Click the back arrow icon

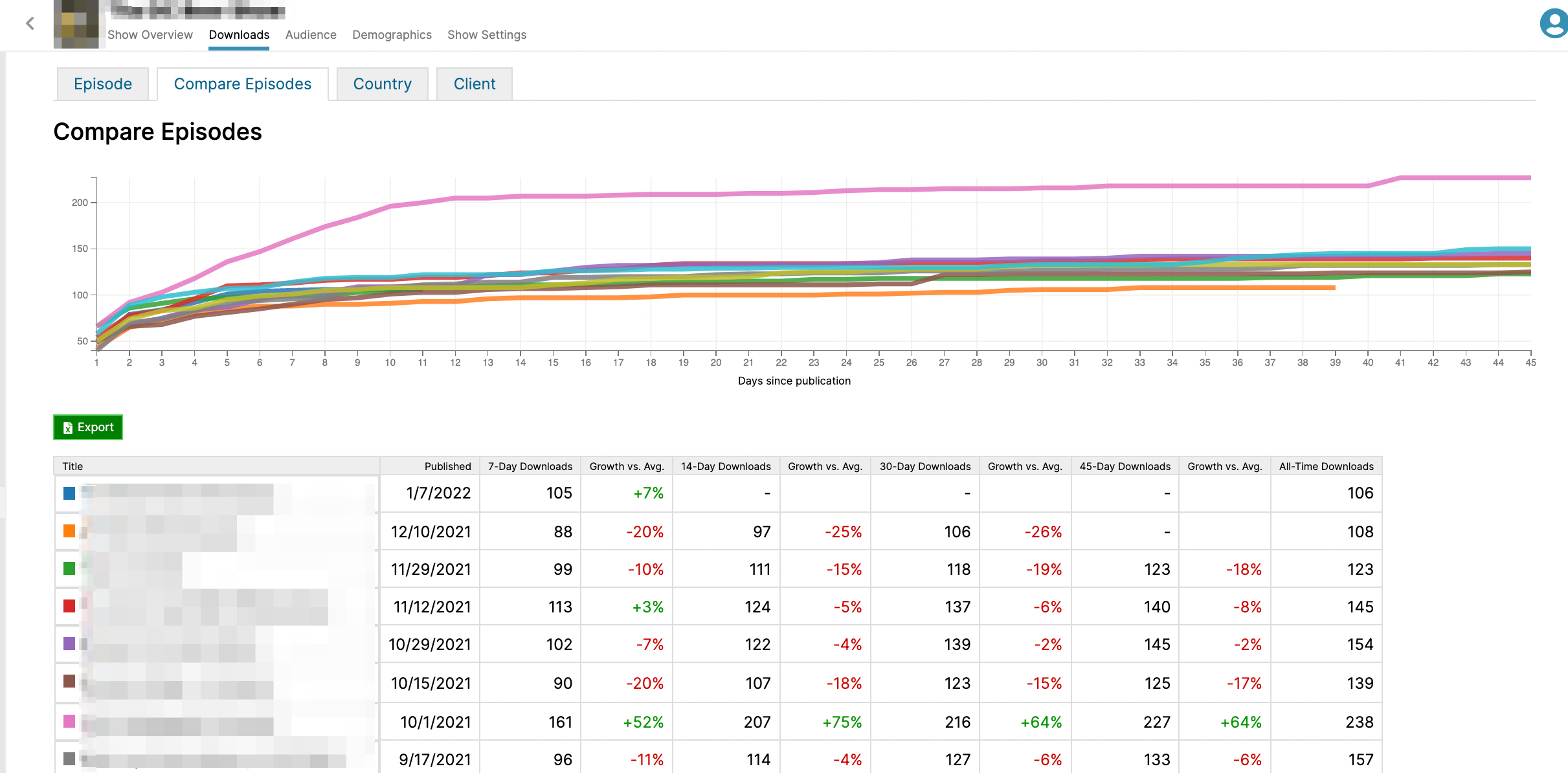(x=30, y=24)
